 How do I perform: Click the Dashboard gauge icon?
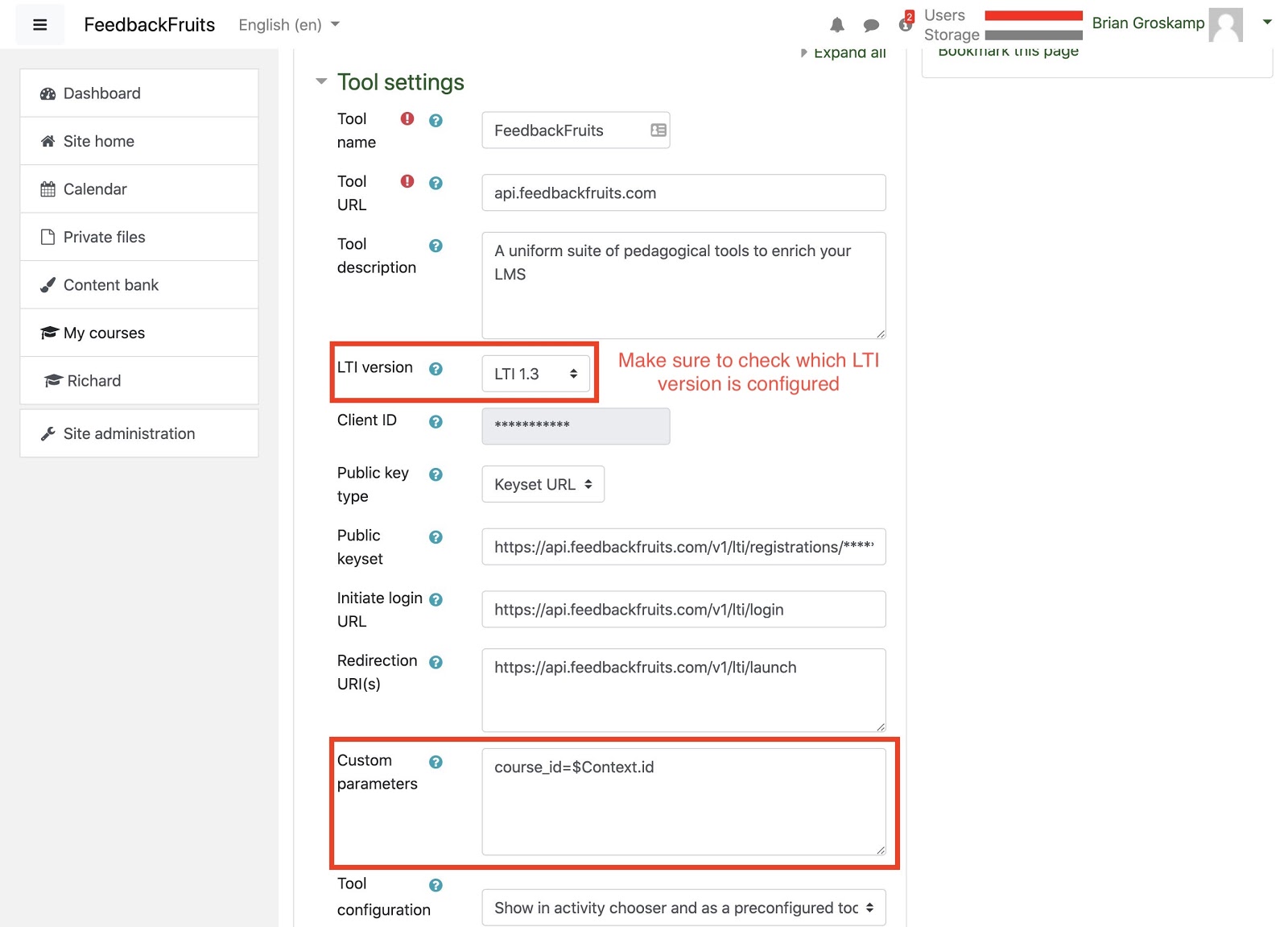tap(48, 93)
